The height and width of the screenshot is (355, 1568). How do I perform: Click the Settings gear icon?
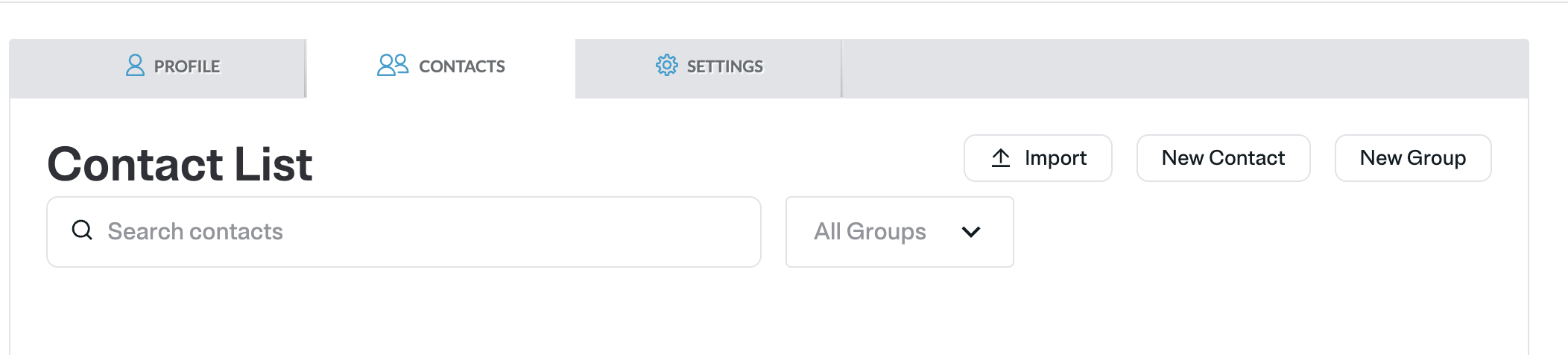pyautogui.click(x=666, y=66)
